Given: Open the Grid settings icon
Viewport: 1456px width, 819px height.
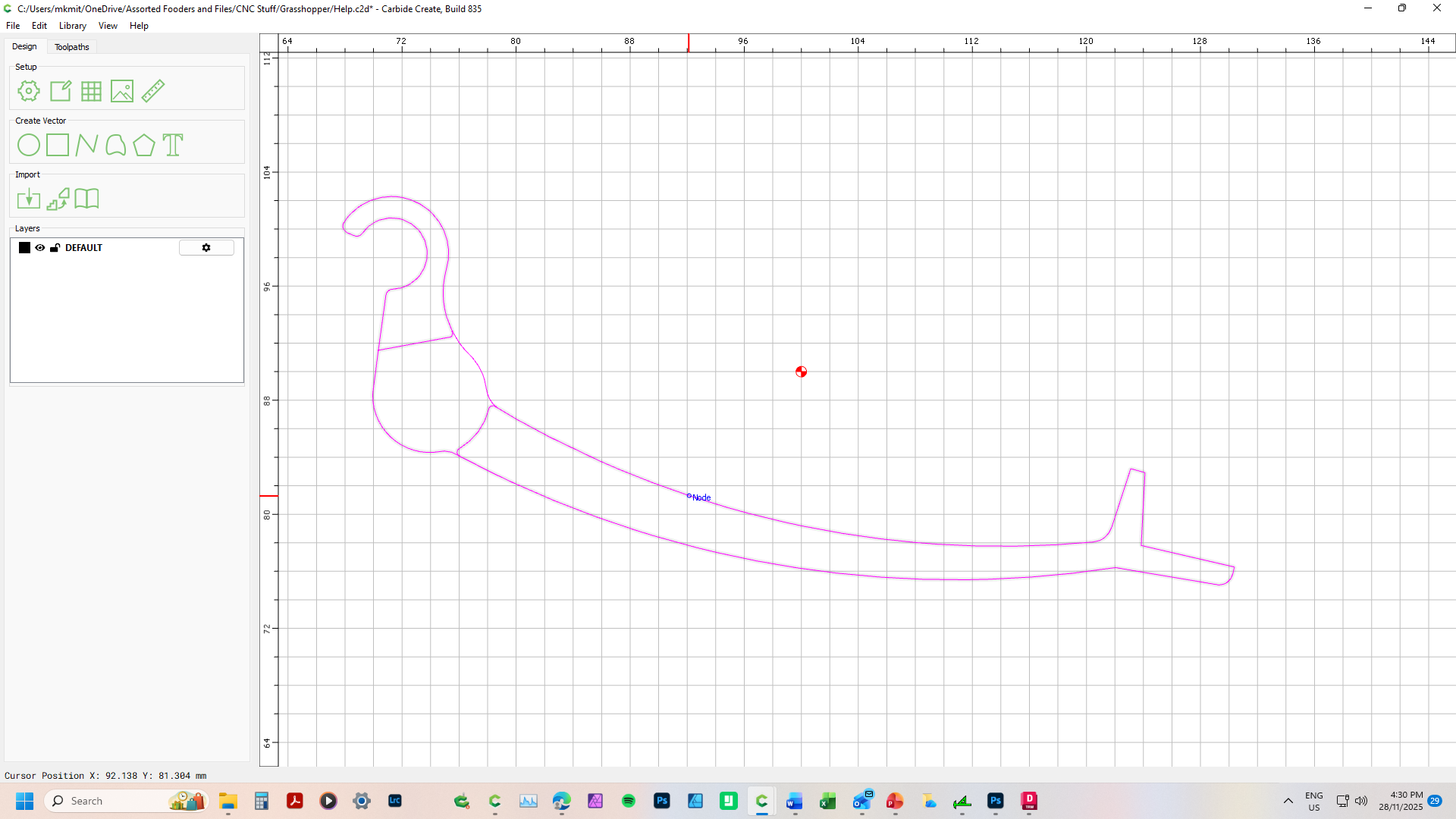Looking at the screenshot, I should click(x=91, y=91).
